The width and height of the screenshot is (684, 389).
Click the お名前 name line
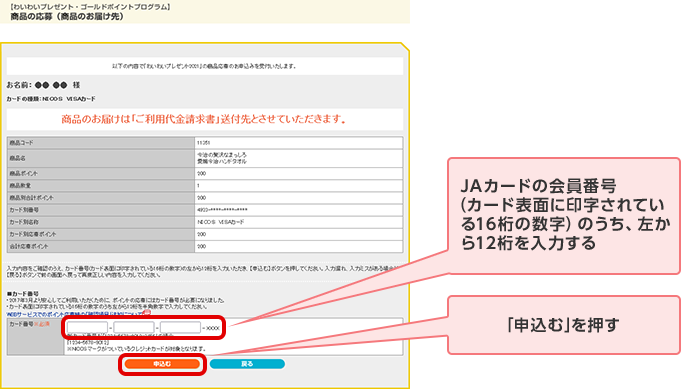(43, 85)
